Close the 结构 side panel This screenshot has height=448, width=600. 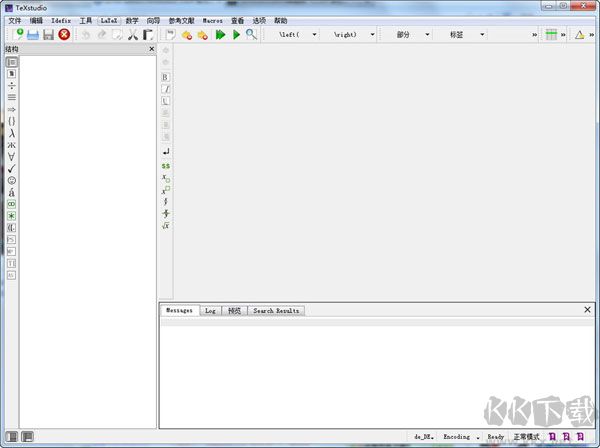click(152, 49)
